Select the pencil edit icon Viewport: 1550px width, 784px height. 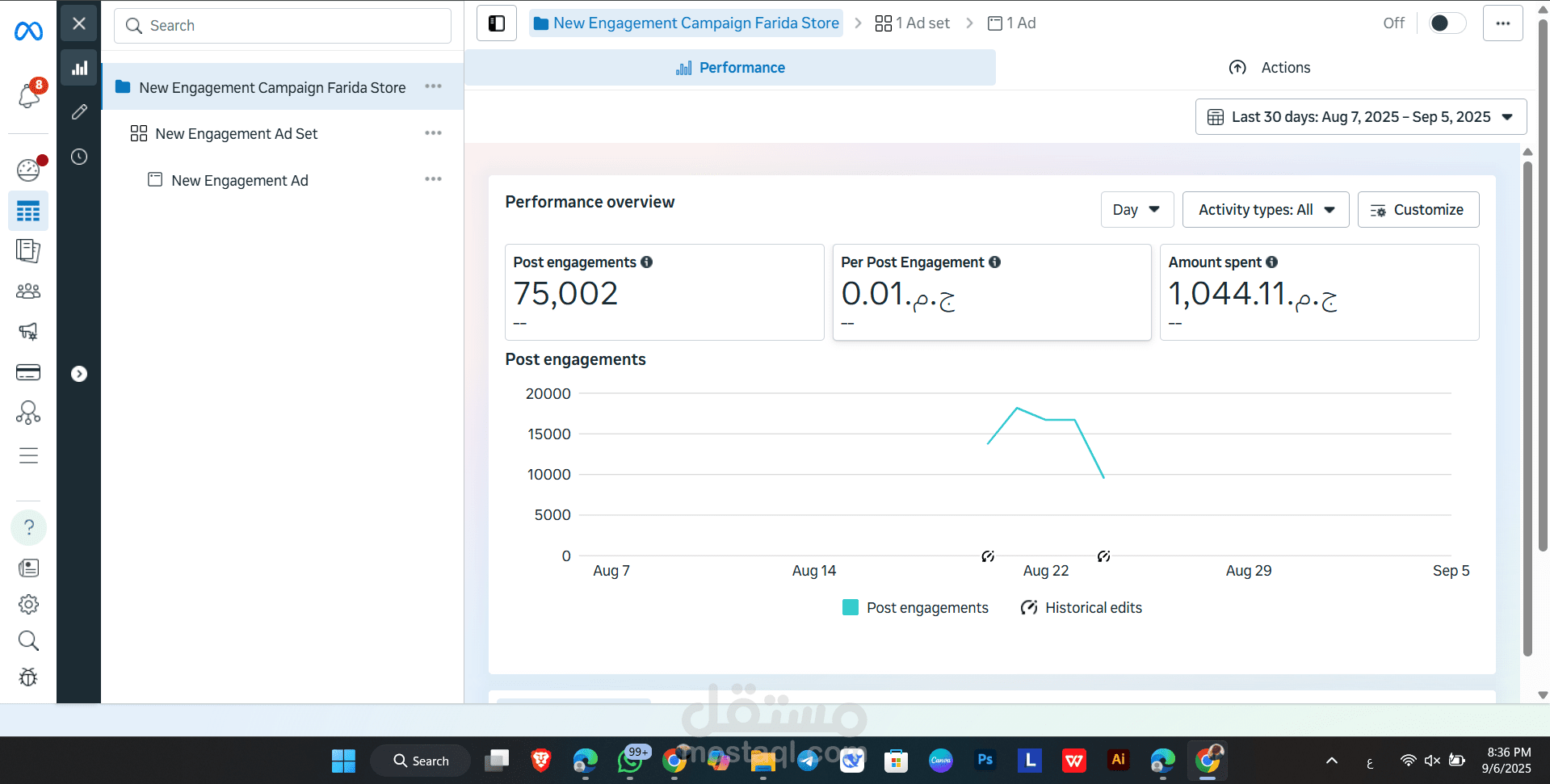[x=79, y=112]
